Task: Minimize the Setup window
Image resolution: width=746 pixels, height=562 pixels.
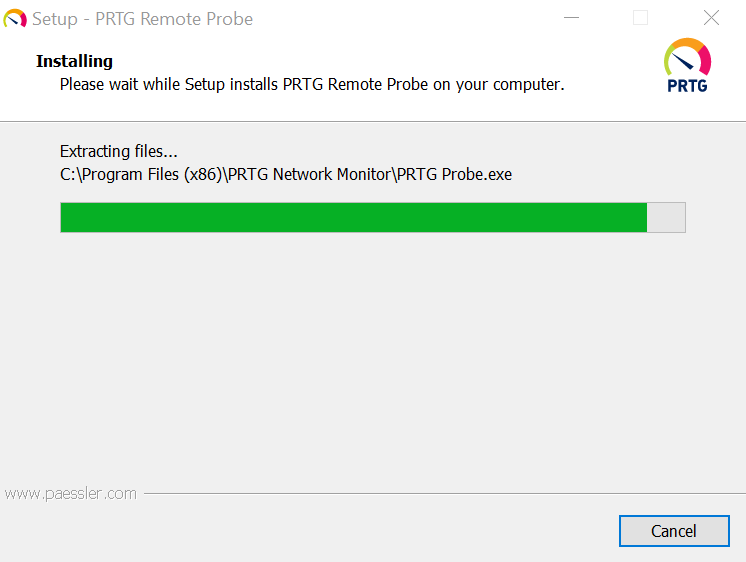Action: [572, 18]
